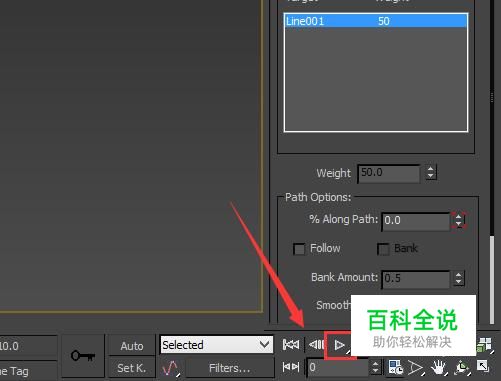Select Line001 in the target list

(x=376, y=21)
